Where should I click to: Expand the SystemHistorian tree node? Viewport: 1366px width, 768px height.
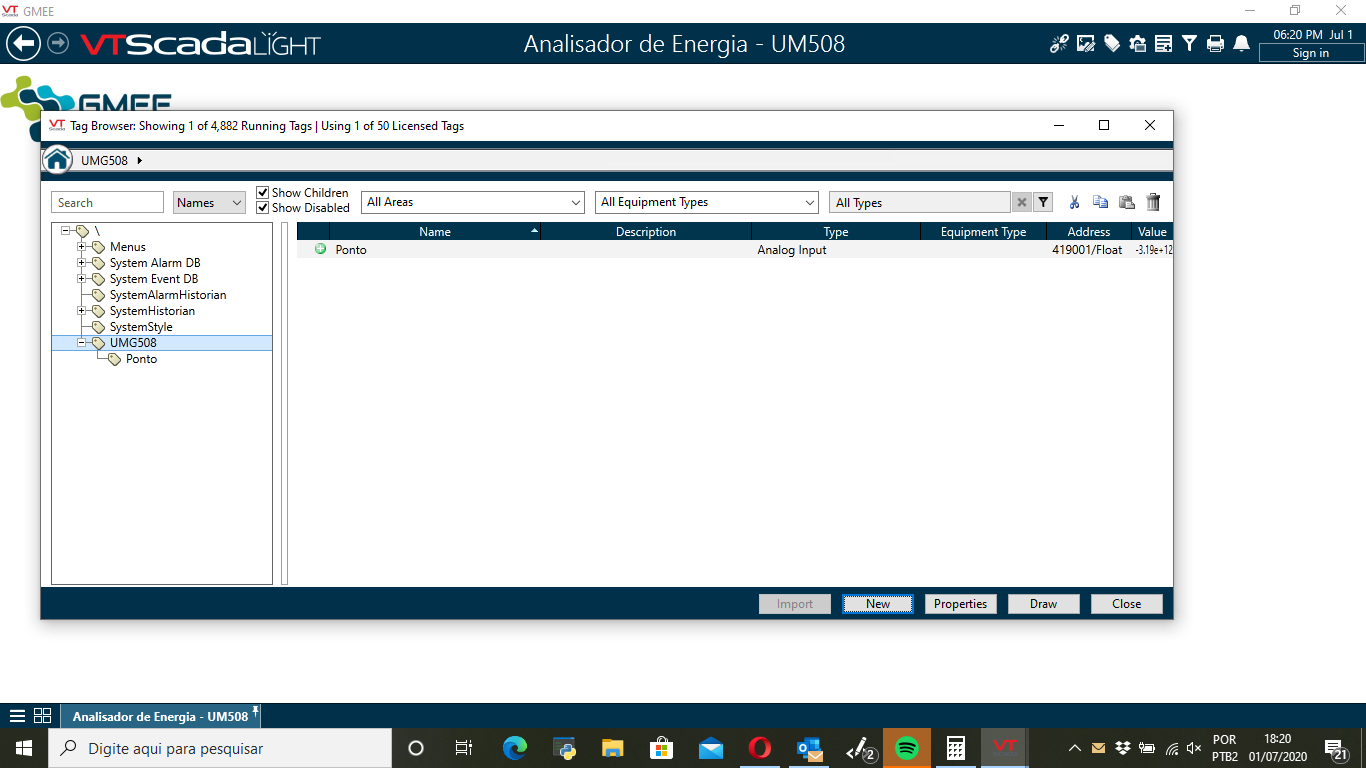[x=82, y=310]
